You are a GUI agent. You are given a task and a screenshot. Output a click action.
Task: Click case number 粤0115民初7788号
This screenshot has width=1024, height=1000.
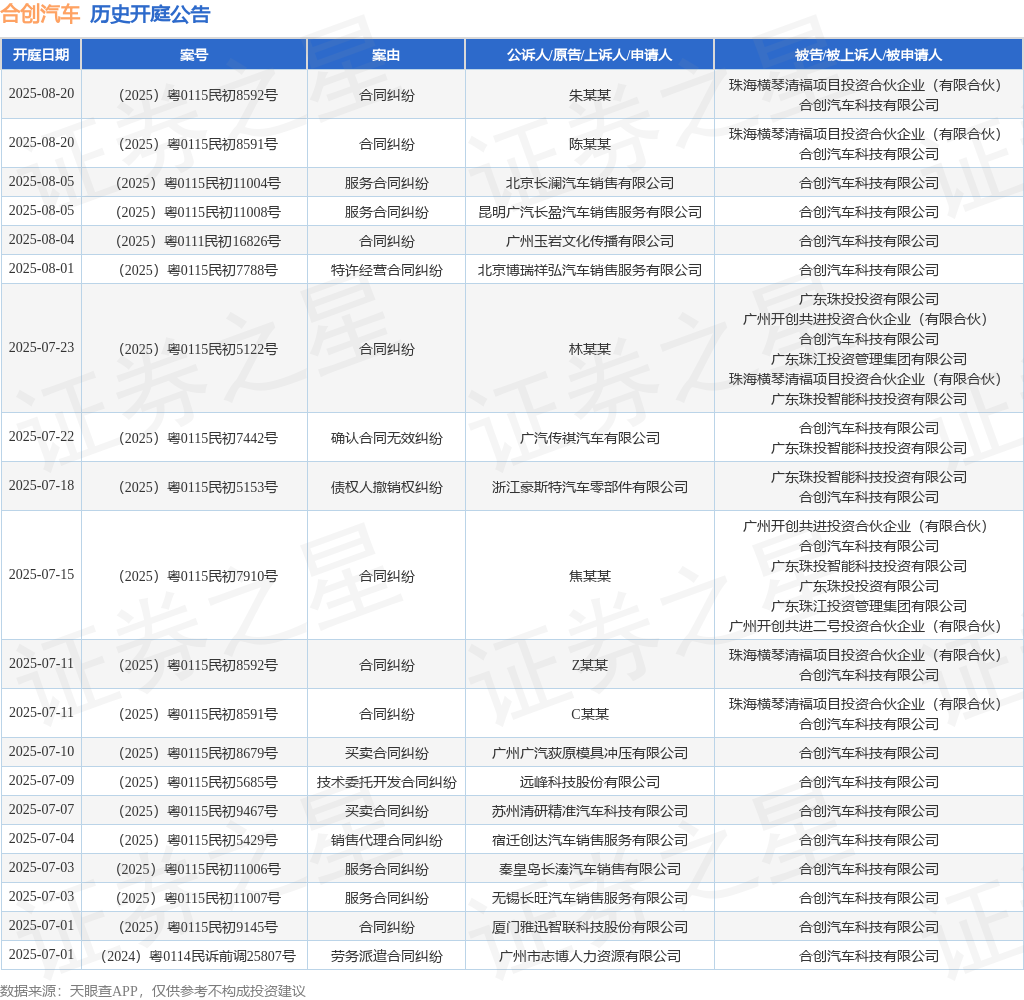[x=198, y=270]
